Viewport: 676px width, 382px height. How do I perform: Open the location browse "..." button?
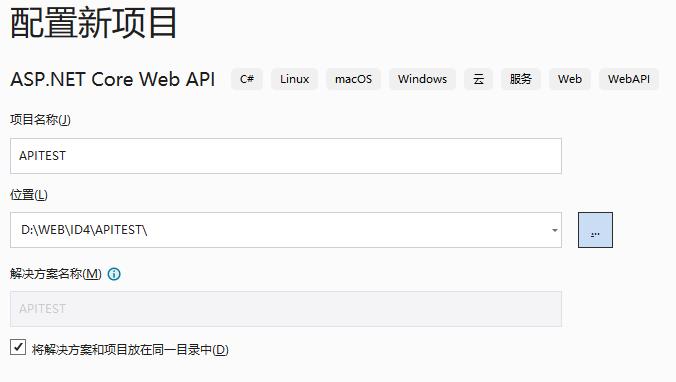pos(595,230)
